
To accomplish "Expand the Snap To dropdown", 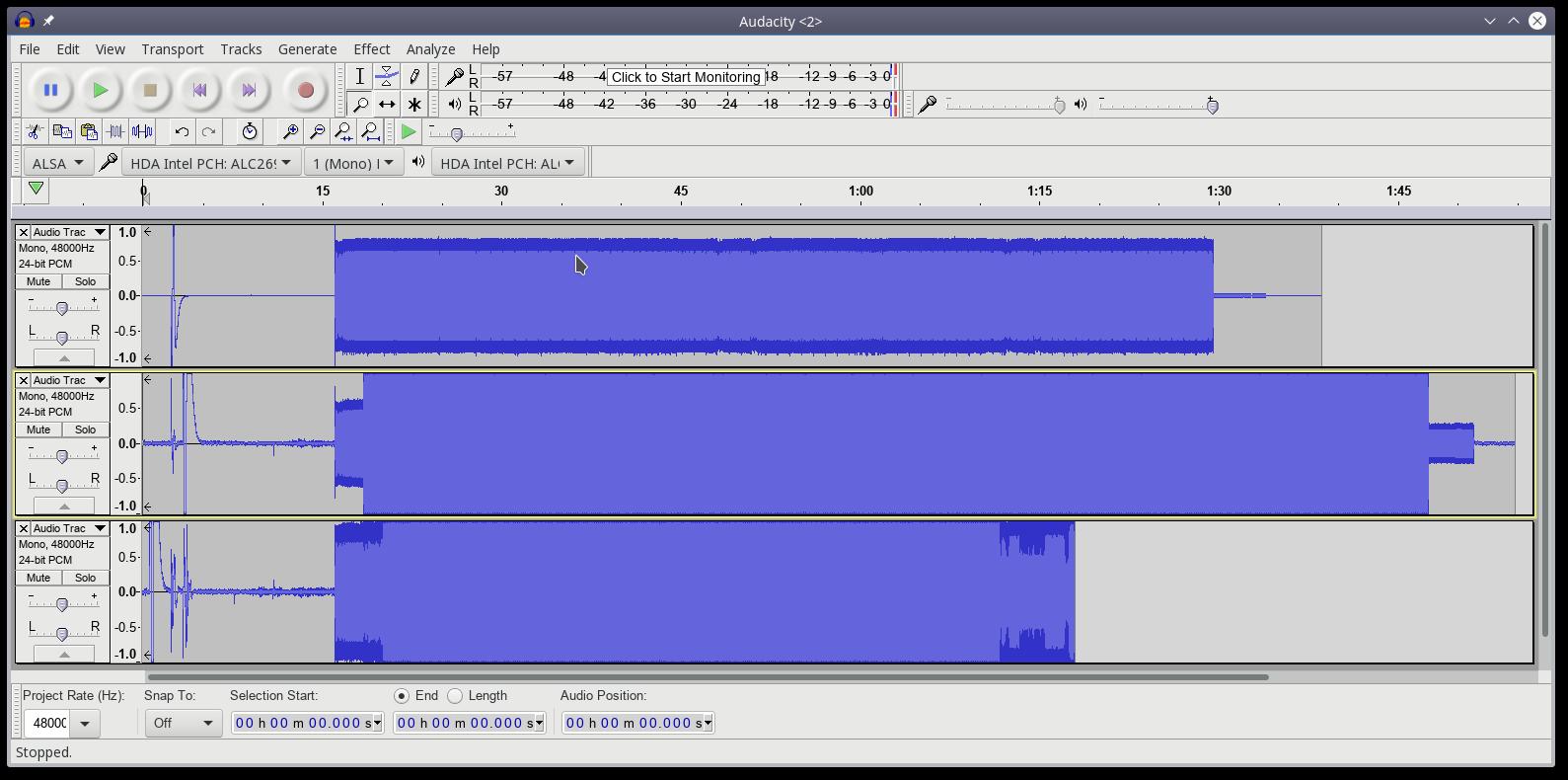I will [x=183, y=723].
